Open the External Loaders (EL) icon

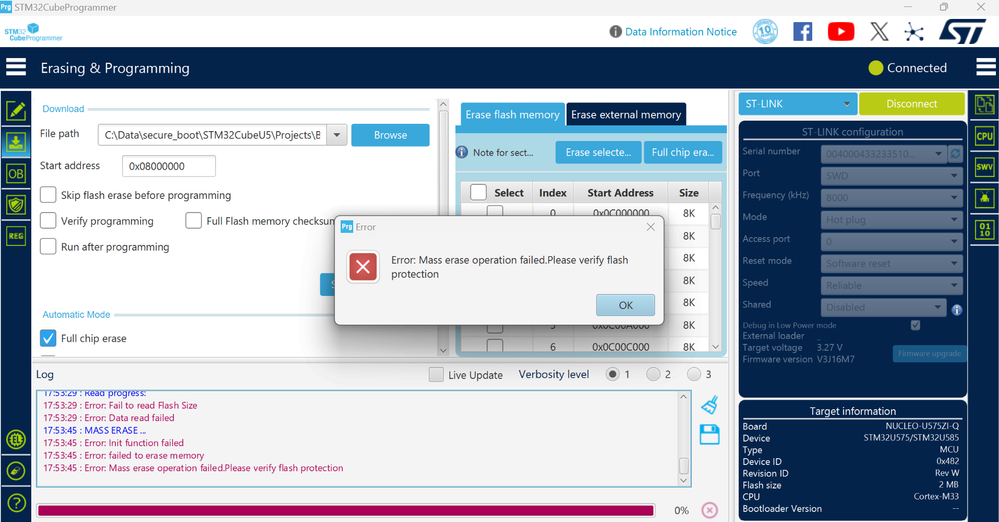click(x=16, y=439)
